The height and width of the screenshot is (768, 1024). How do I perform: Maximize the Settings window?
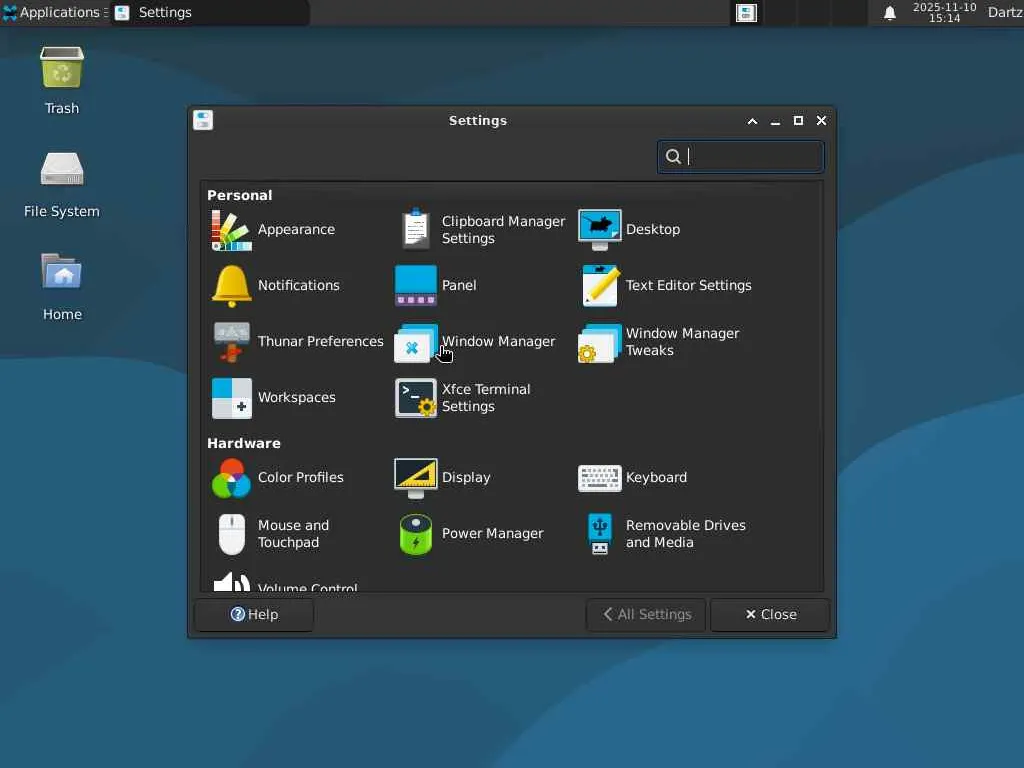pyautogui.click(x=798, y=121)
